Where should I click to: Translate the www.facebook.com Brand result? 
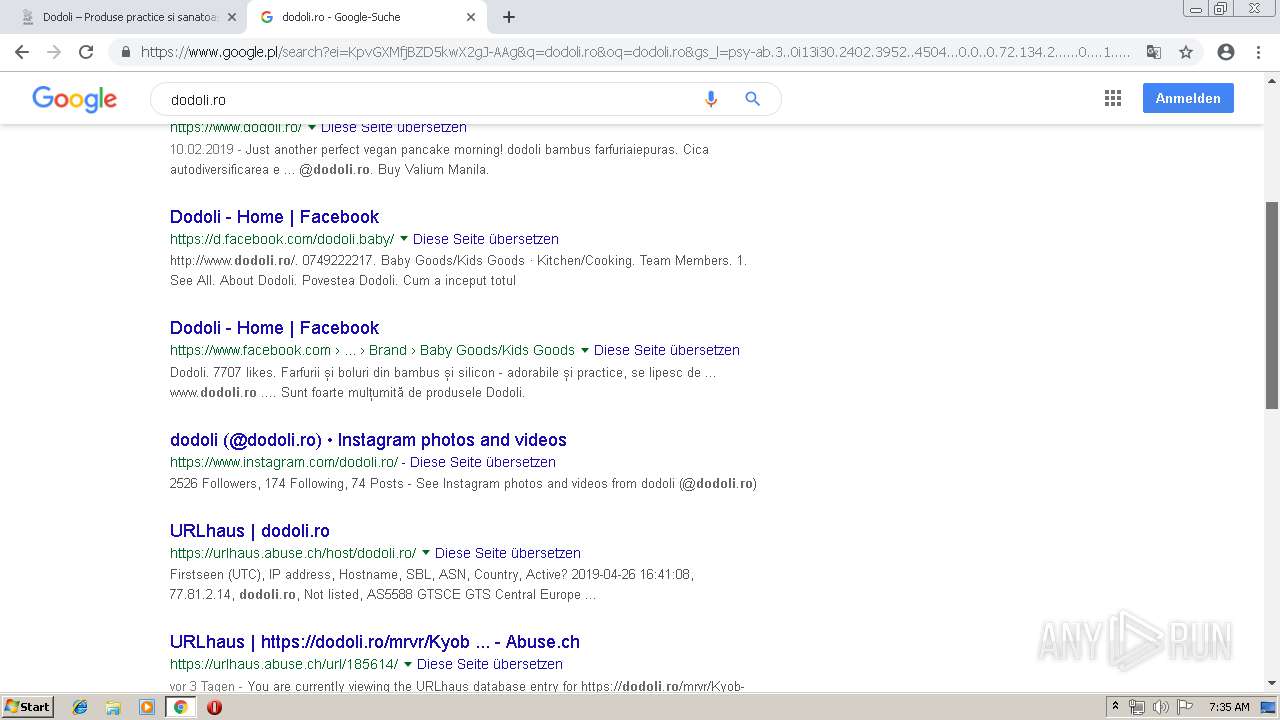coord(667,350)
